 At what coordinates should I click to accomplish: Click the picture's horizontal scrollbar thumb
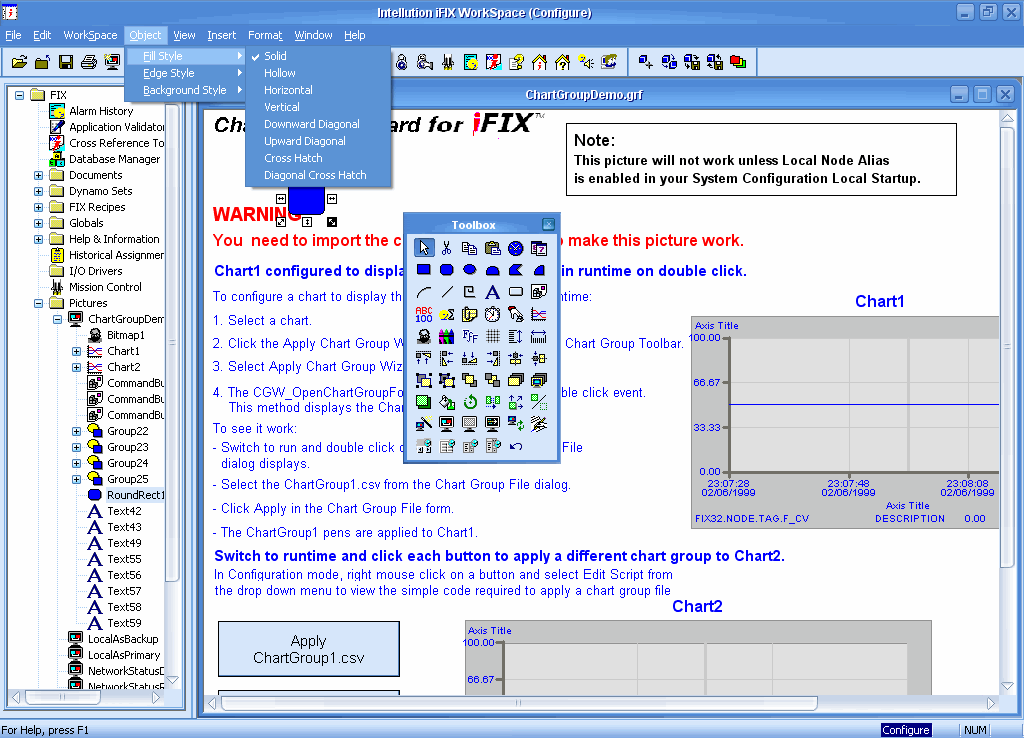(x=519, y=703)
